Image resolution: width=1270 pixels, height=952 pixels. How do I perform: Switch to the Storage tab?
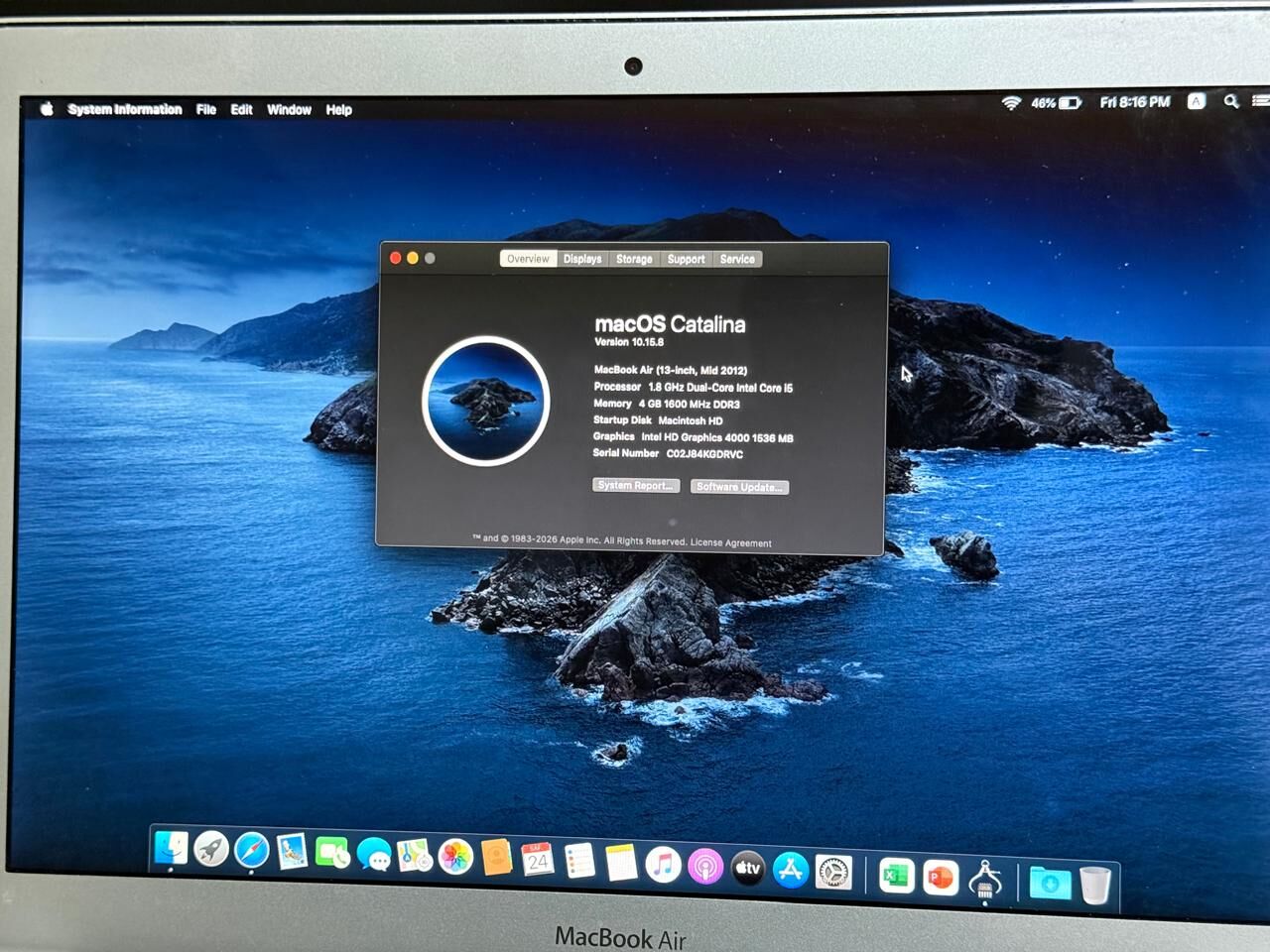[x=634, y=259]
